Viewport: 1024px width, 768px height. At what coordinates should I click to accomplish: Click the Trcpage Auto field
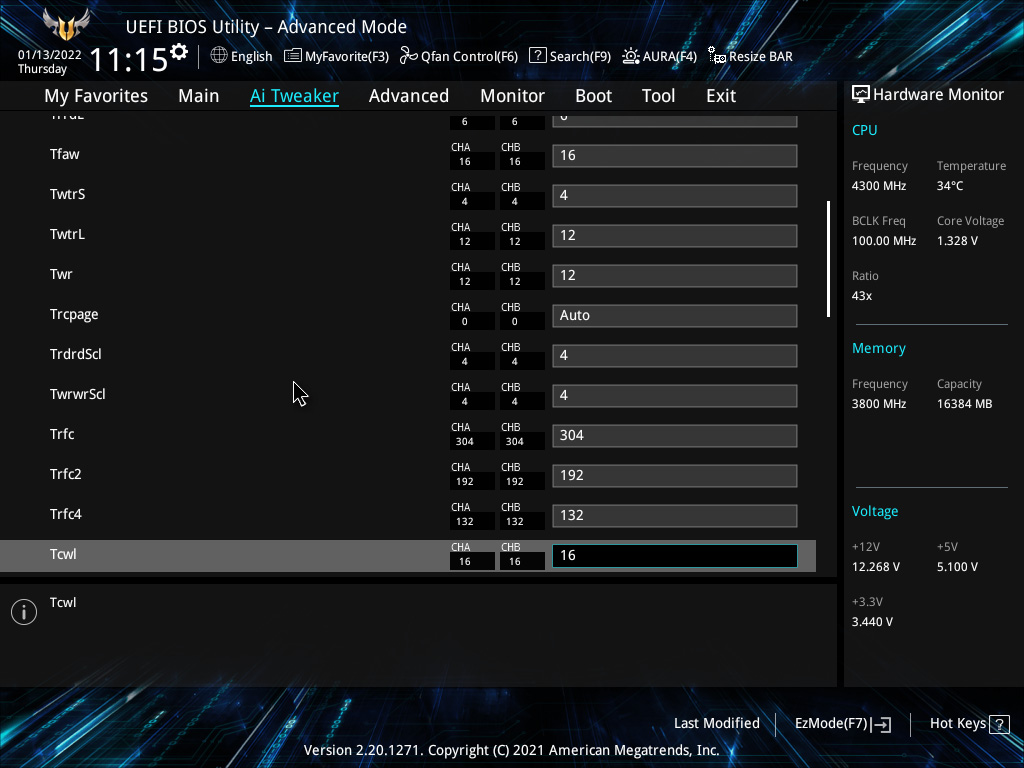coord(675,315)
